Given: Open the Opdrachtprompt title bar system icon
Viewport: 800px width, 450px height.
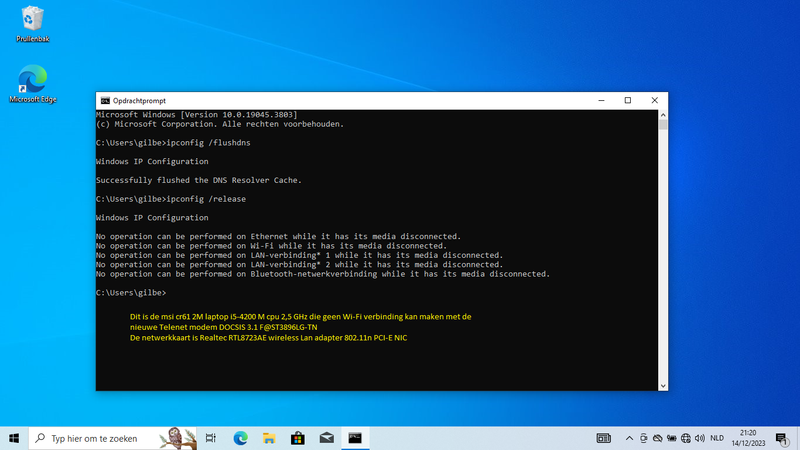Looking at the screenshot, I should point(105,101).
